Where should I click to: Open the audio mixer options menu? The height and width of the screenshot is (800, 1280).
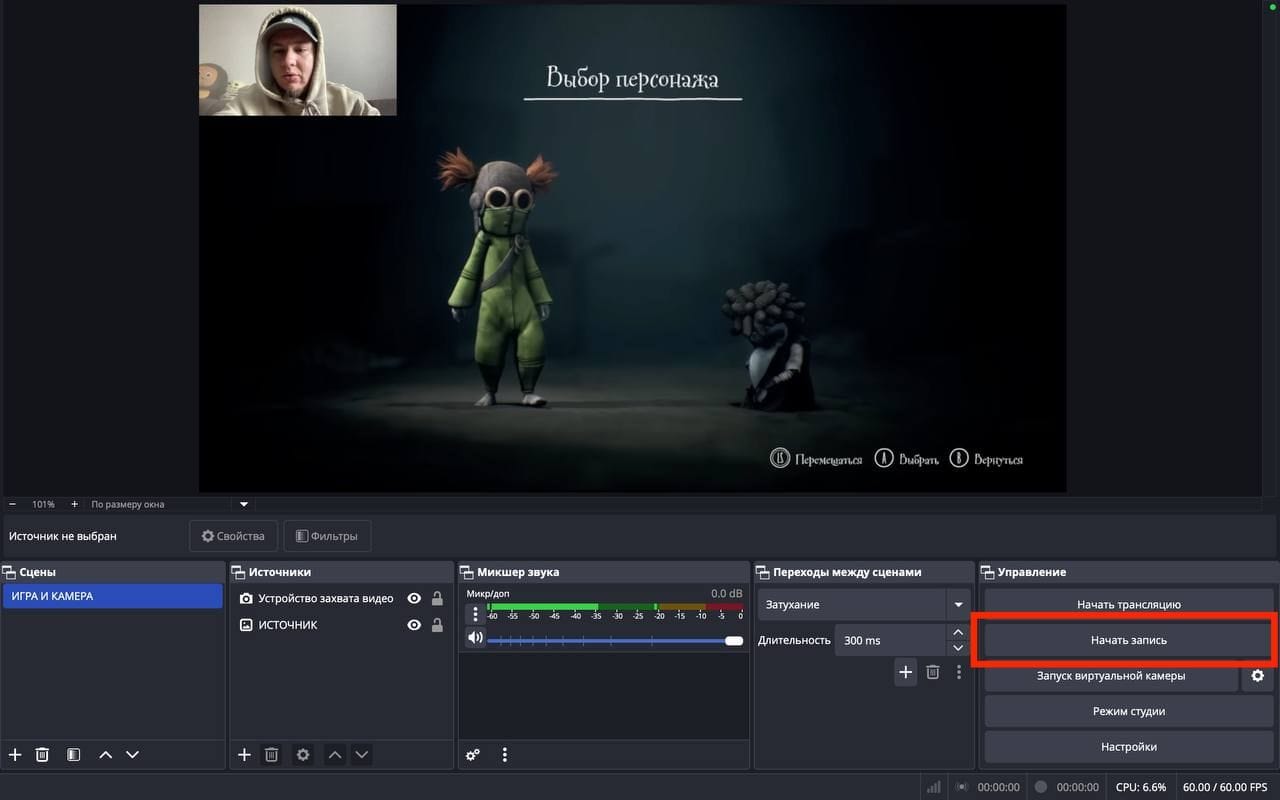pyautogui.click(x=505, y=755)
